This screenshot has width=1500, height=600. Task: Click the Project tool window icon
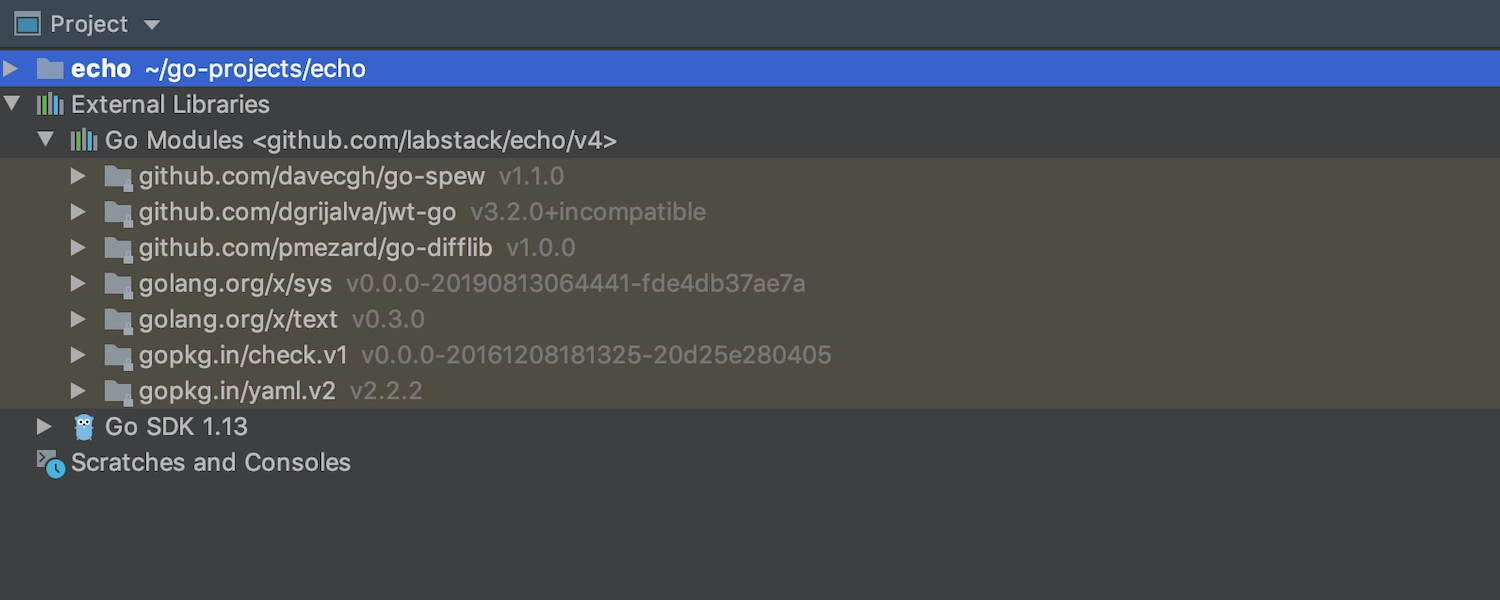tap(27, 24)
